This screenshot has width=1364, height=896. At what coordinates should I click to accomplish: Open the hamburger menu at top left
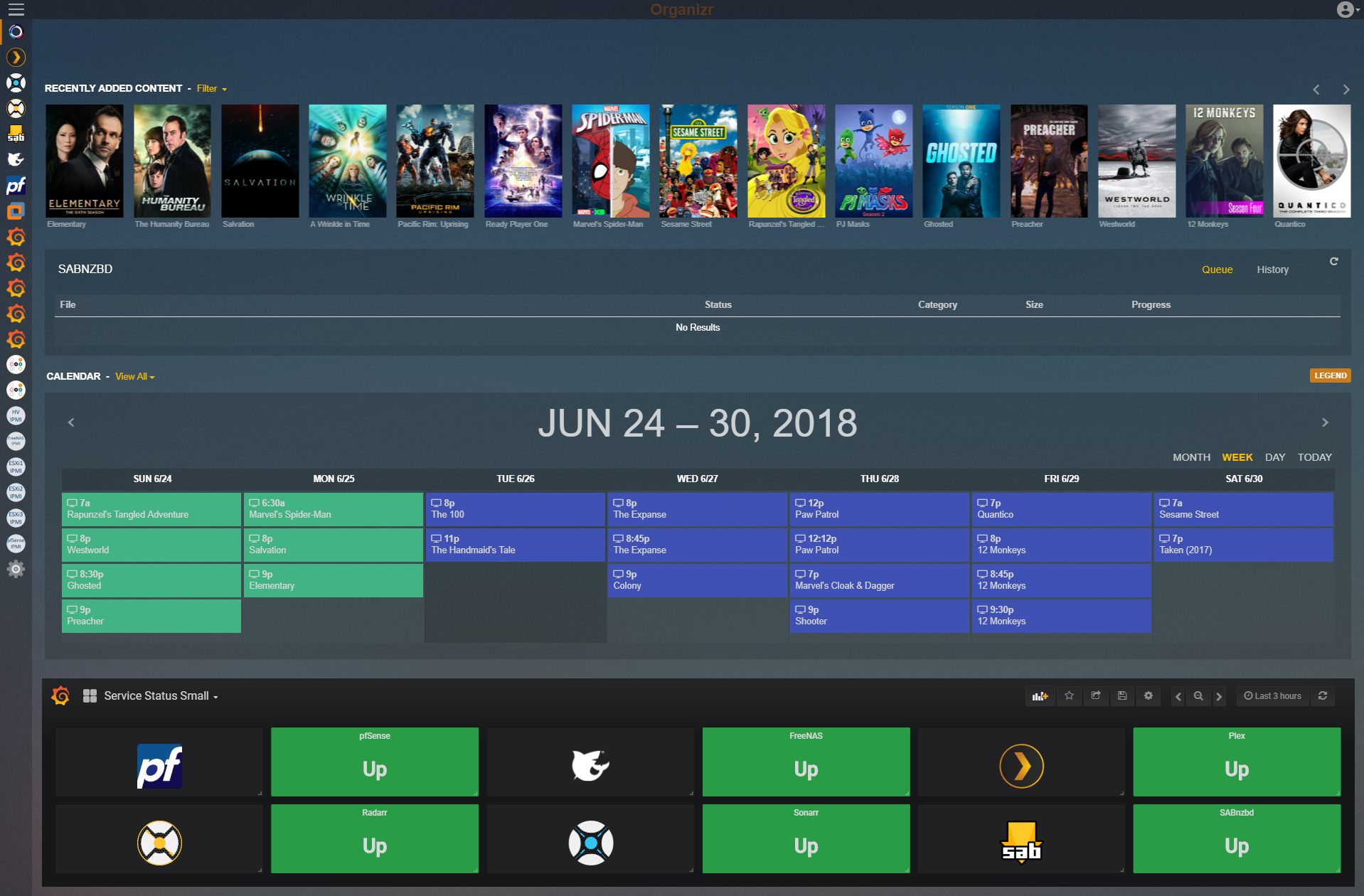coord(16,9)
